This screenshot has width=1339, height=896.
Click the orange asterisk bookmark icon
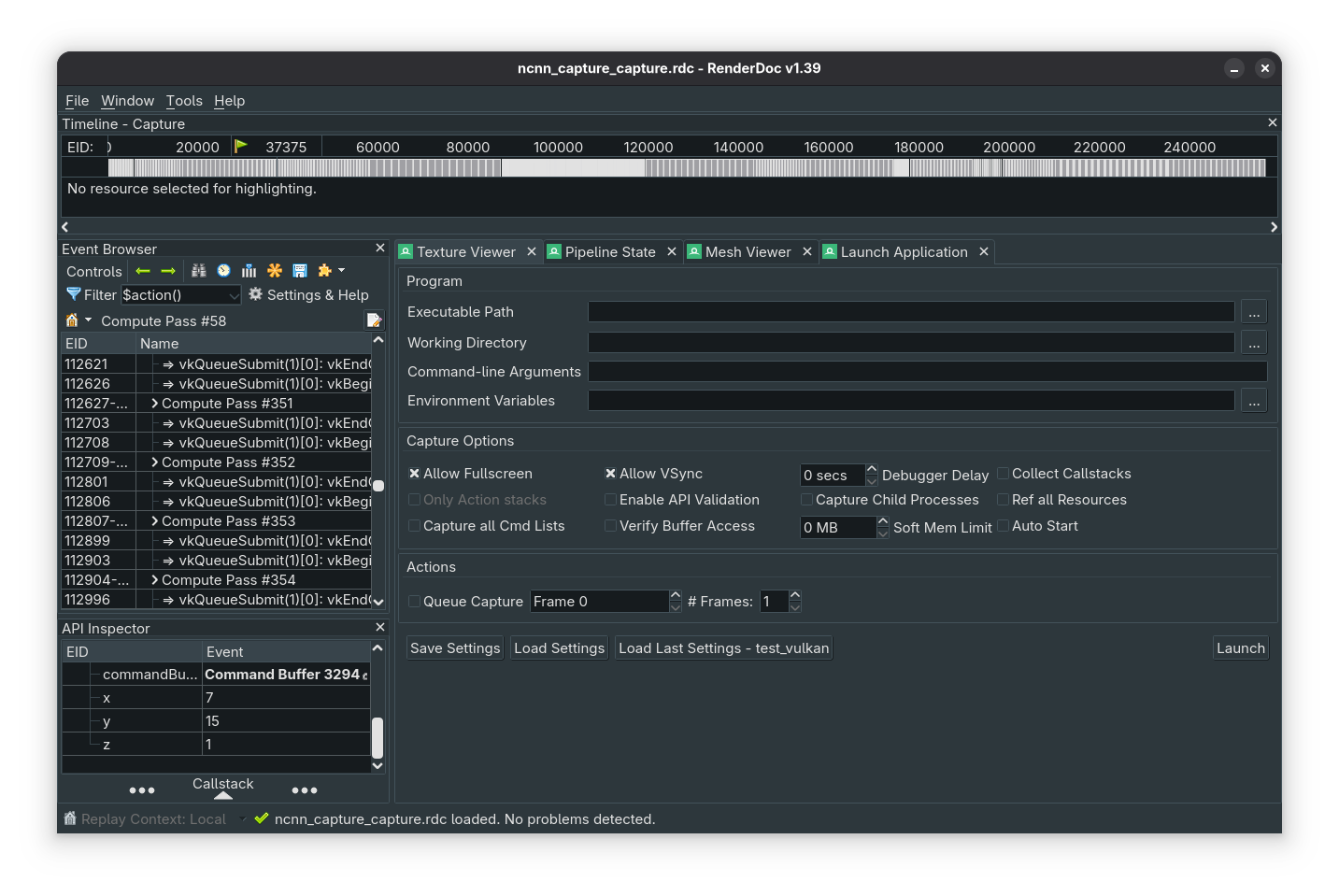coord(275,271)
